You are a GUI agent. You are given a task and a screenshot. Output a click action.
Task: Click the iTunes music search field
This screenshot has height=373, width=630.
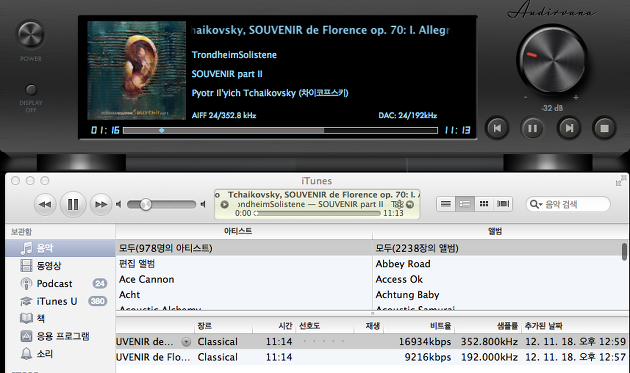point(568,204)
